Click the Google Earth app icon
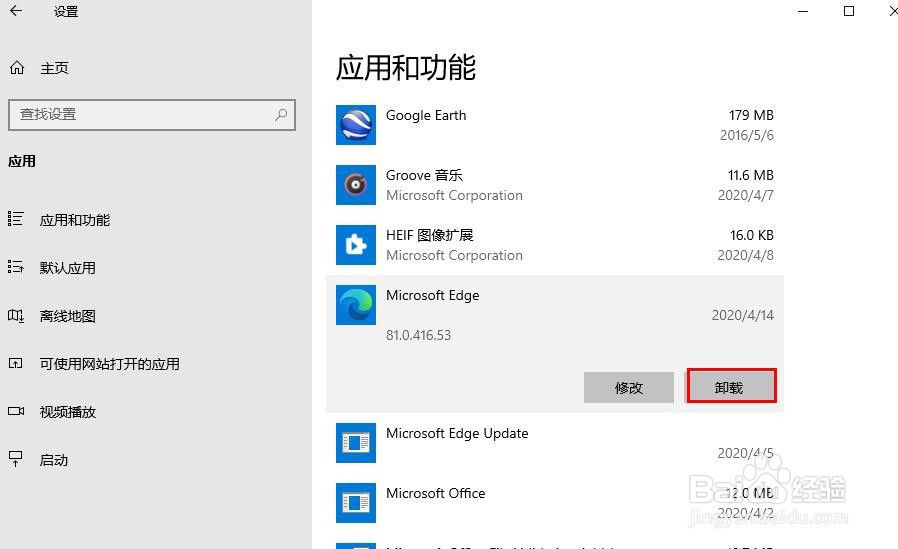898x549 pixels. pyautogui.click(x=356, y=125)
